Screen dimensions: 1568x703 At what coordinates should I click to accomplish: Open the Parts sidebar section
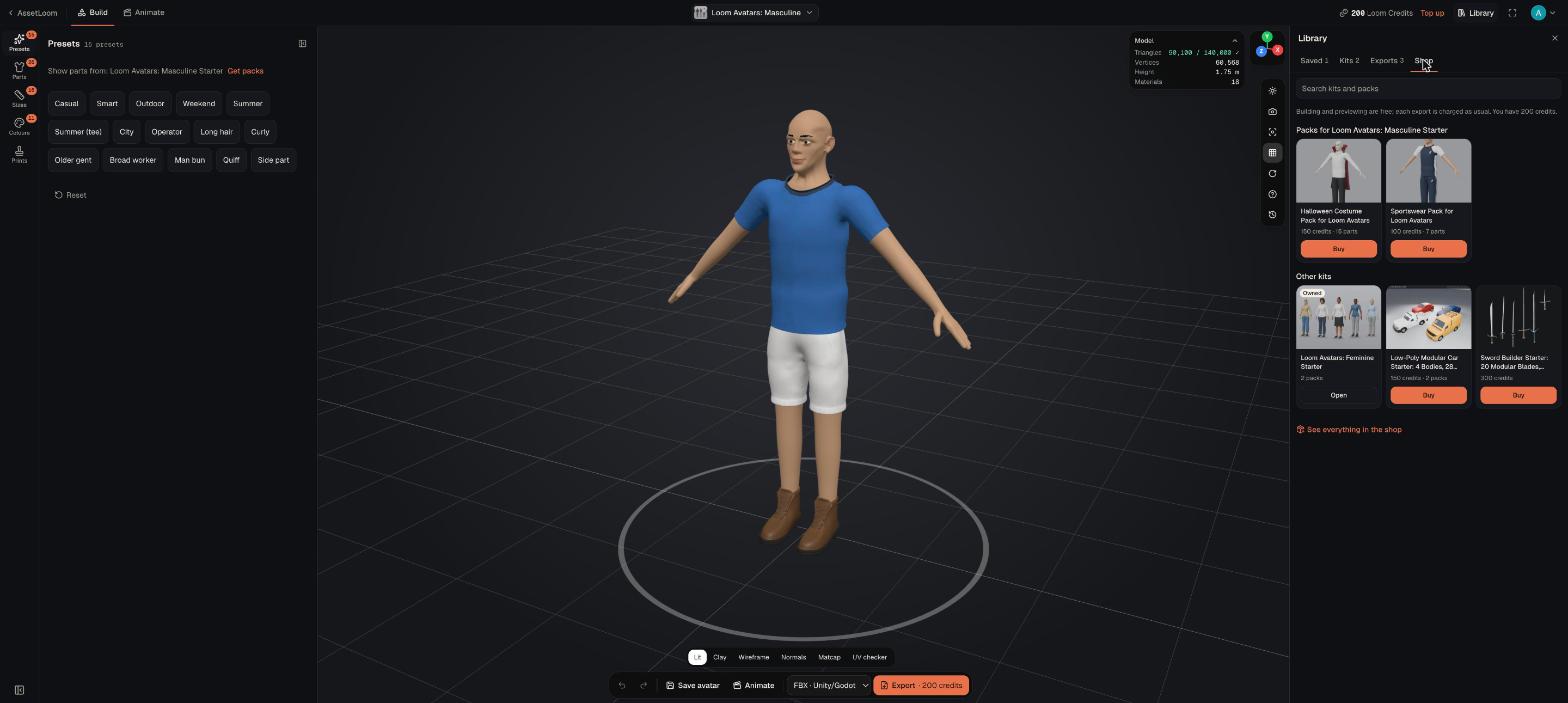[19, 70]
